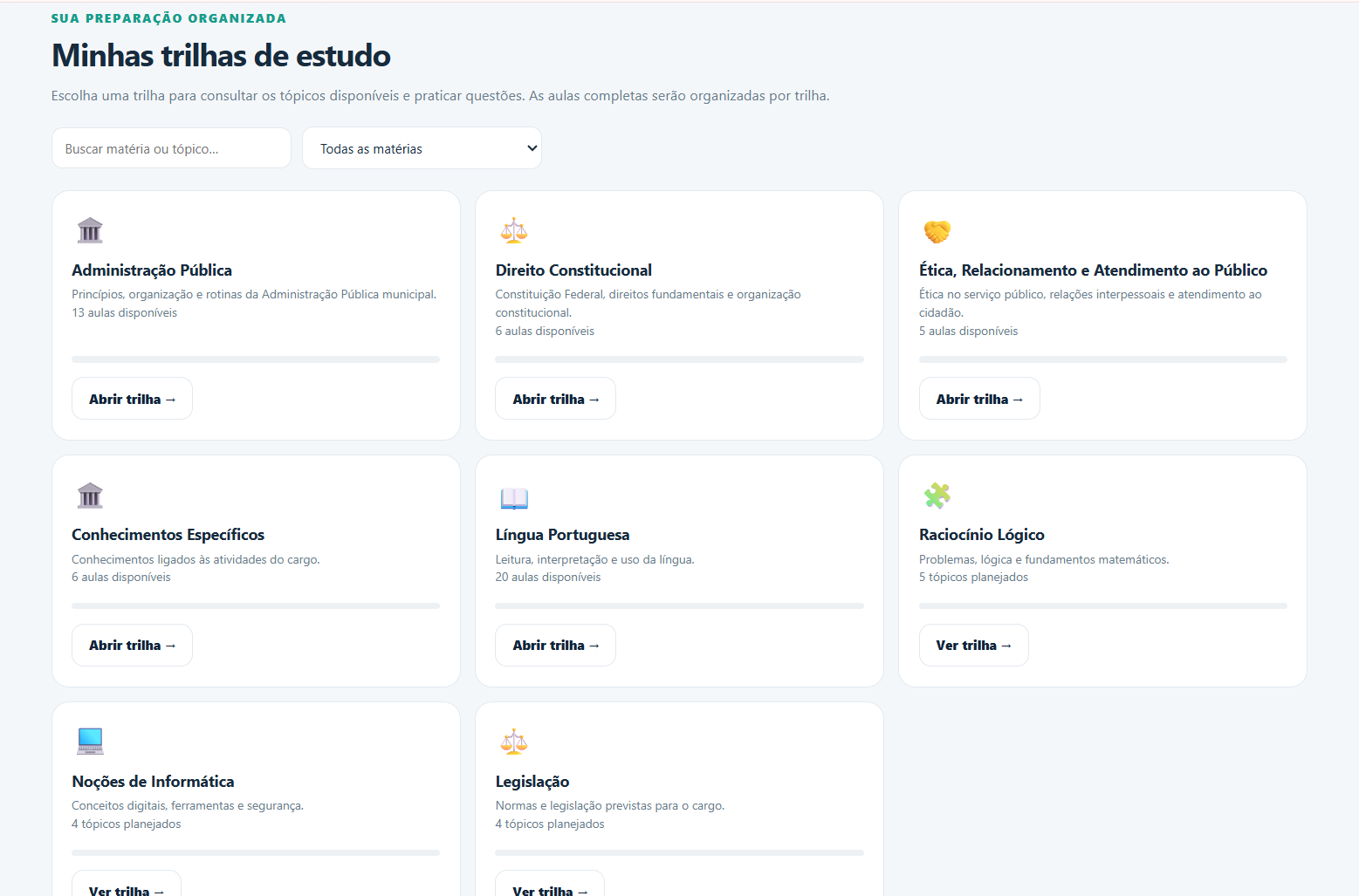Image resolution: width=1359 pixels, height=896 pixels.
Task: Click Ver trilha for Raciocínio Lógico
Action: tap(973, 645)
